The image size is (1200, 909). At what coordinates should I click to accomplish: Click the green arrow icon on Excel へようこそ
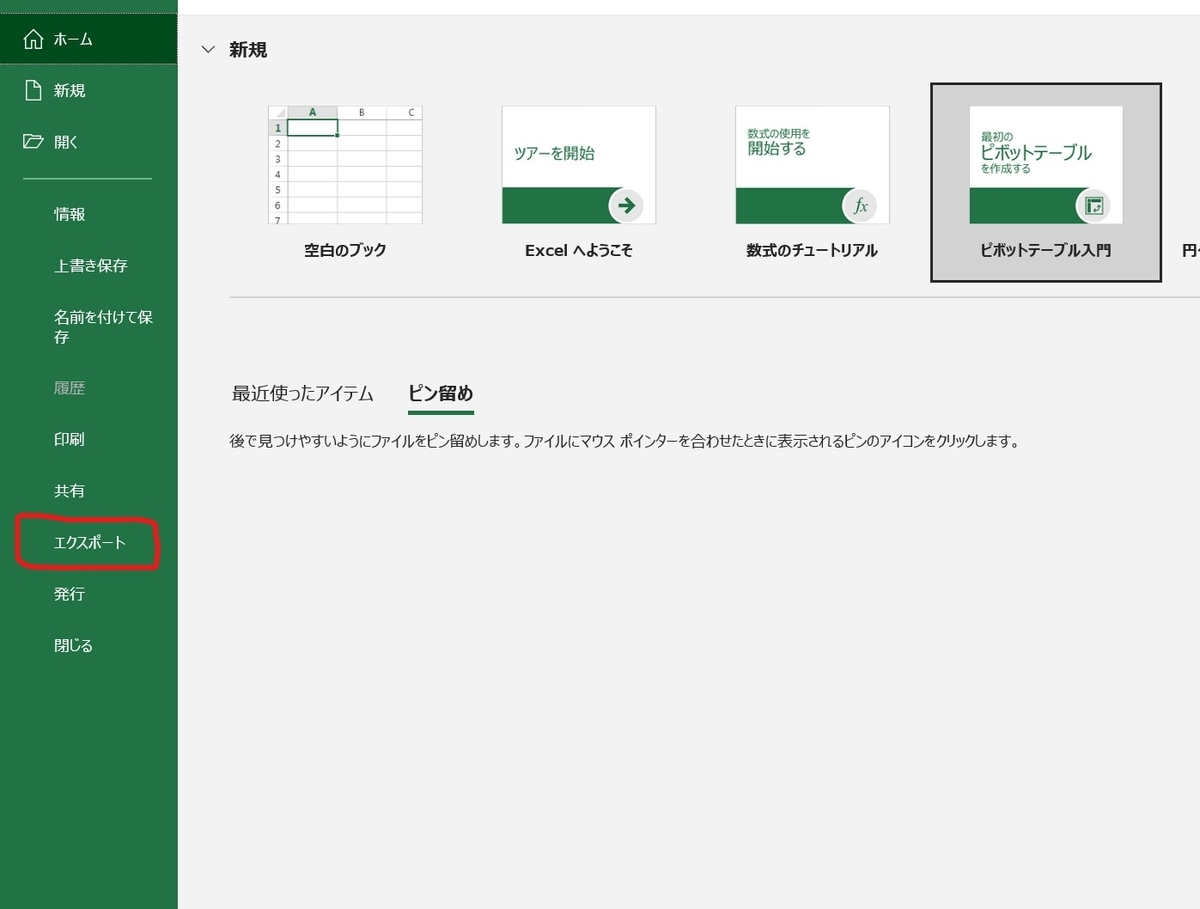click(625, 206)
